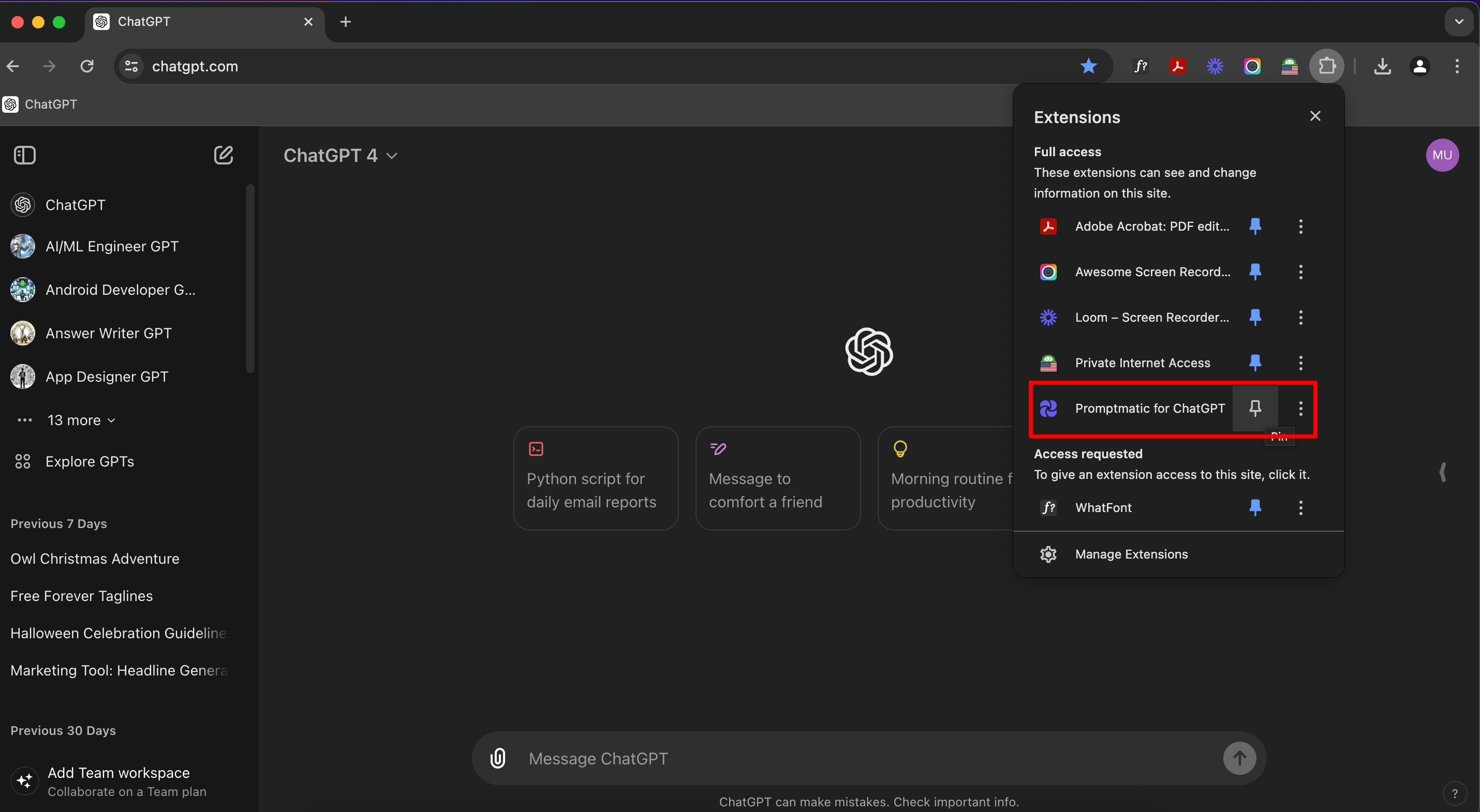The height and width of the screenshot is (812, 1480).
Task: Click Manage Extensions
Action: (x=1131, y=554)
